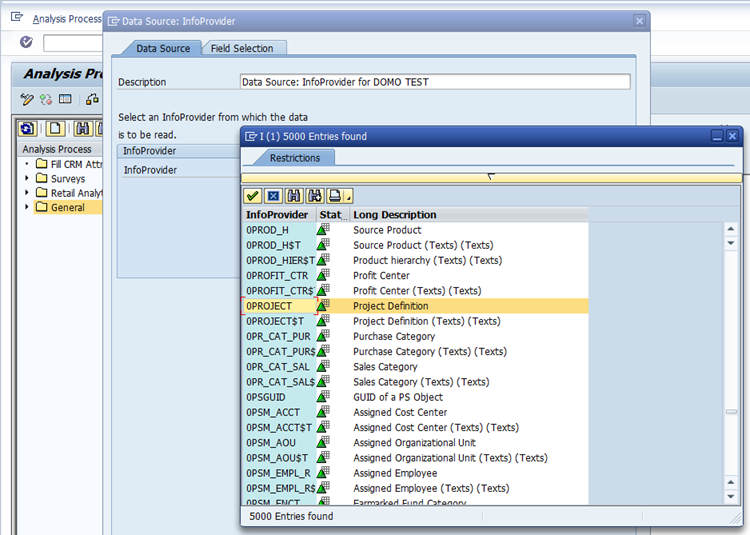Click the Profit Center (Texts) (Texts) description
The width and height of the screenshot is (750, 535).
point(417,291)
